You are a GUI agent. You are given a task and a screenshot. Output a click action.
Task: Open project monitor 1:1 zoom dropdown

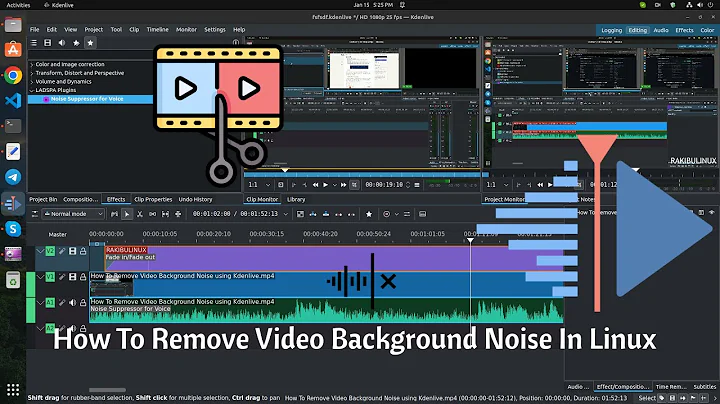[498, 185]
